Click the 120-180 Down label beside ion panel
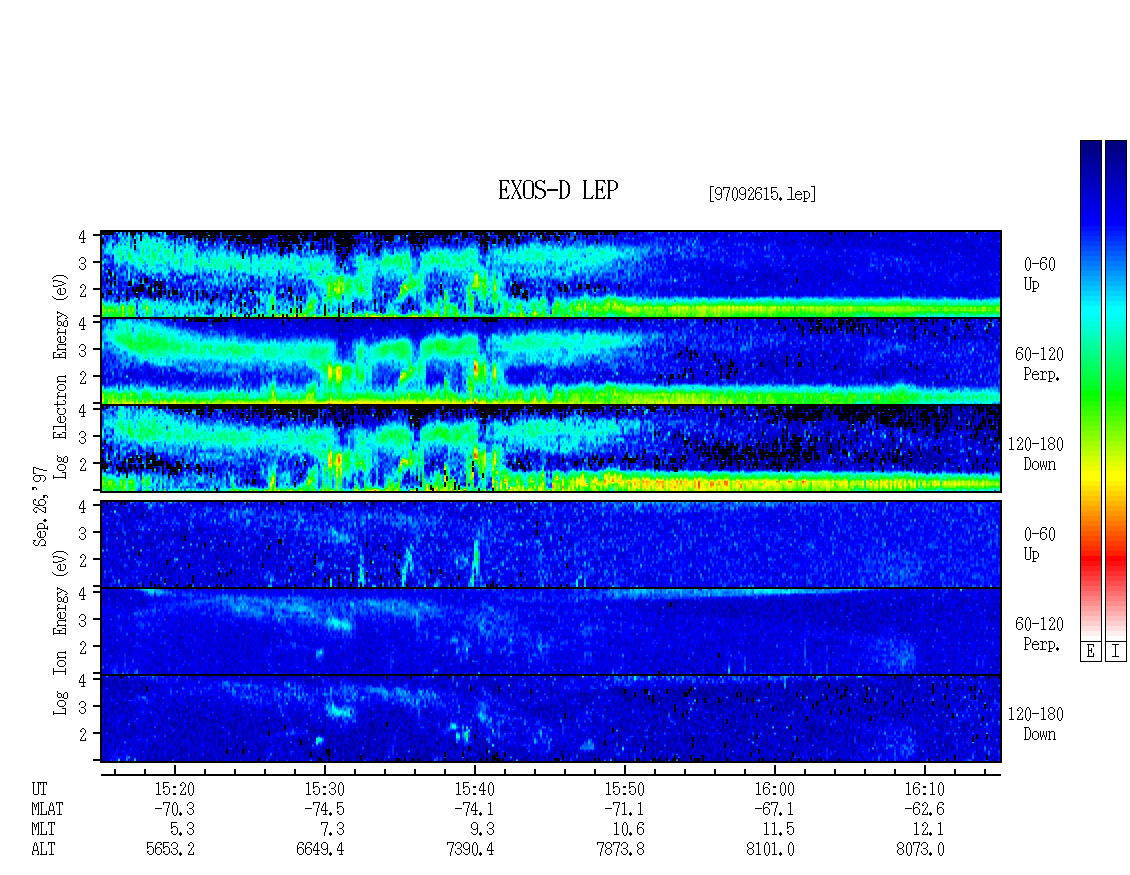Image resolution: width=1130 pixels, height=875 pixels. click(x=1036, y=724)
